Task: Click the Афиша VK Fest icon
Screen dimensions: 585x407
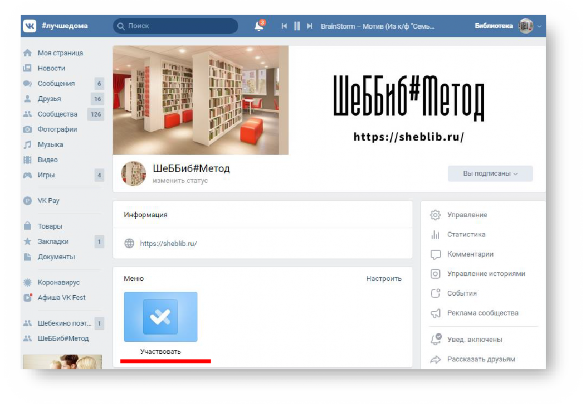Action: point(28,297)
